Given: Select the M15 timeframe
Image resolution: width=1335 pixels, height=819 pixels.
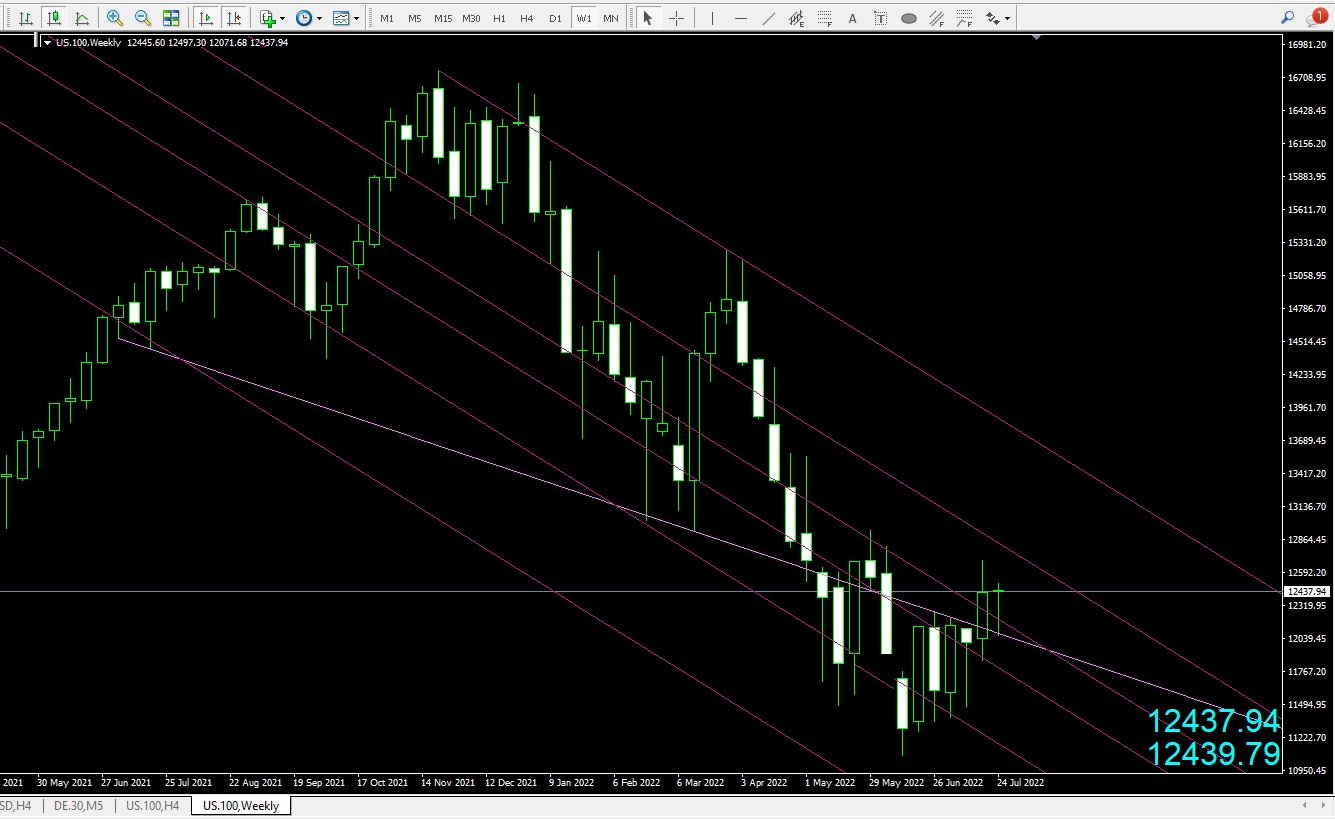Looking at the screenshot, I should coord(443,18).
